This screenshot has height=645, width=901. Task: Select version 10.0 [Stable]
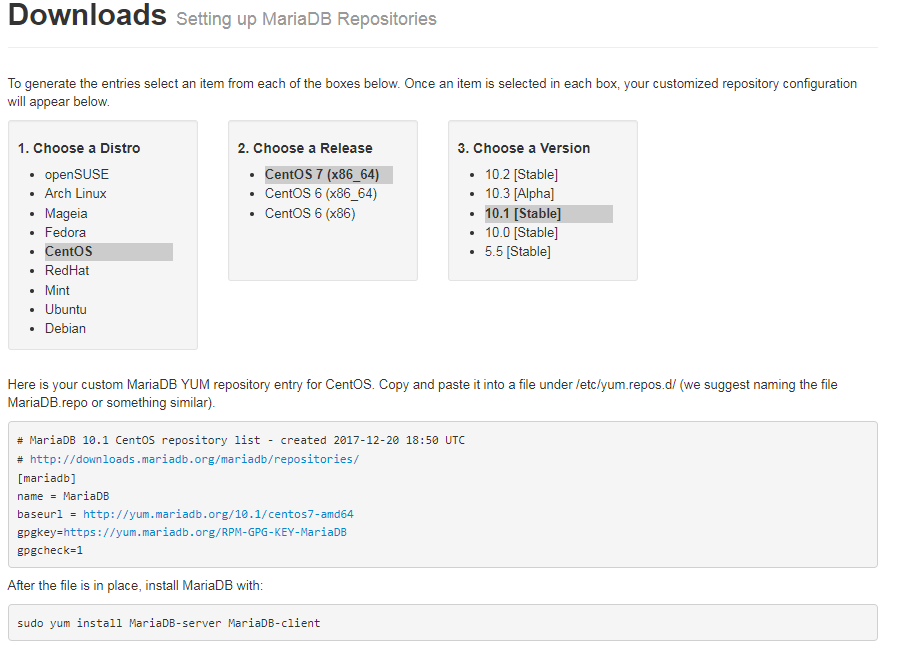click(x=521, y=232)
